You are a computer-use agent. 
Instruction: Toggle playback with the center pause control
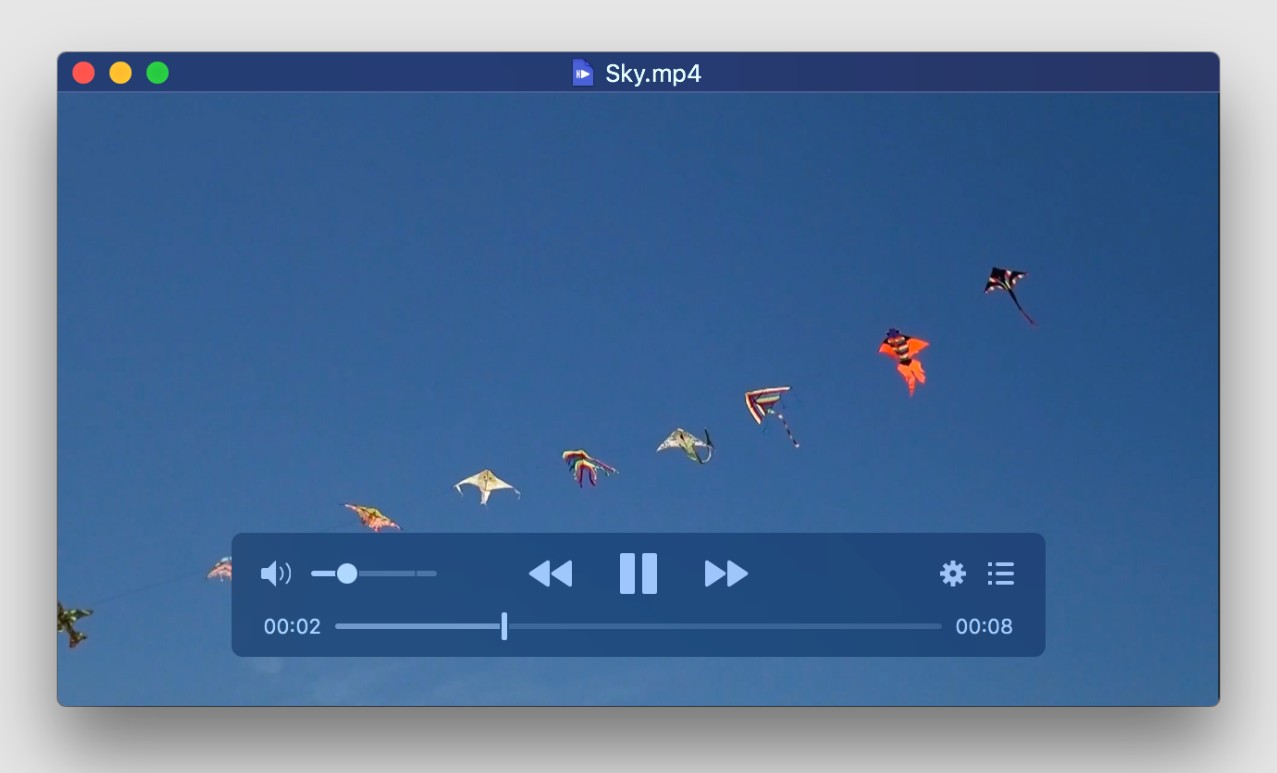point(638,573)
